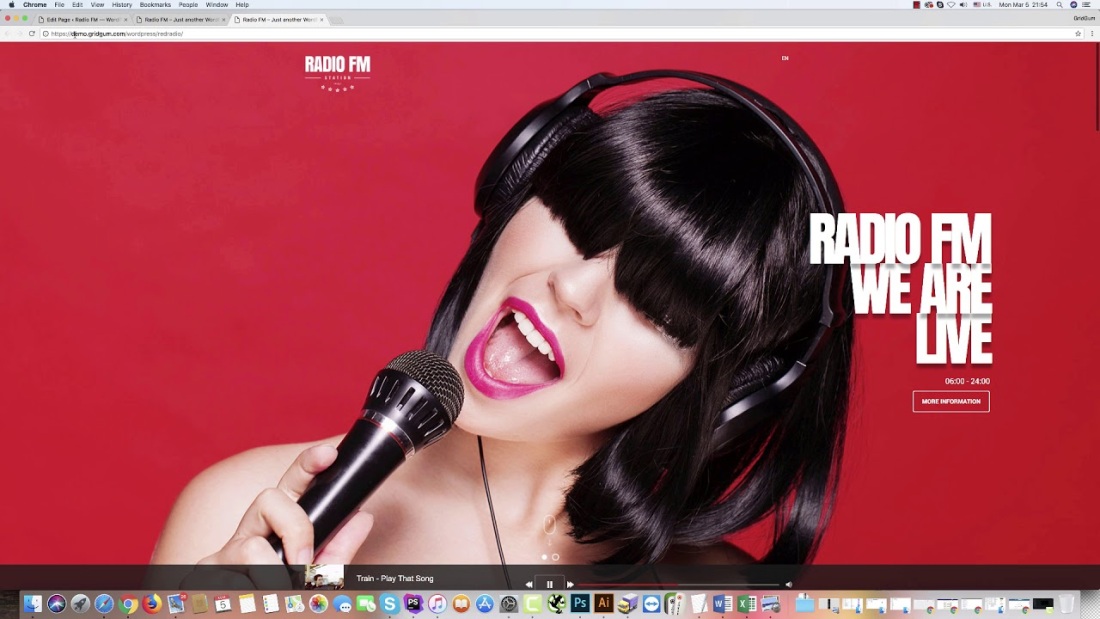Open Illustrator from the dock
Image resolution: width=1100 pixels, height=619 pixels.
(x=603, y=604)
